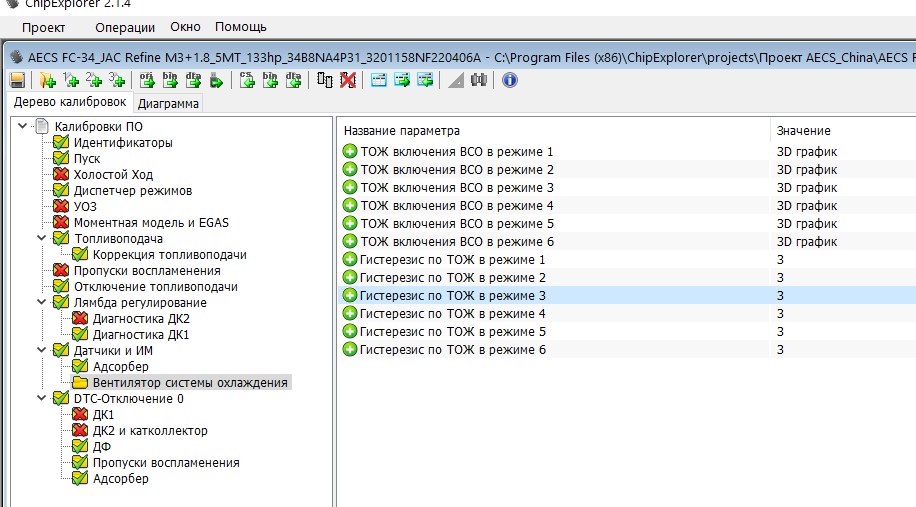Switch to the Диаграмма tab
916x507 pixels.
[168, 103]
